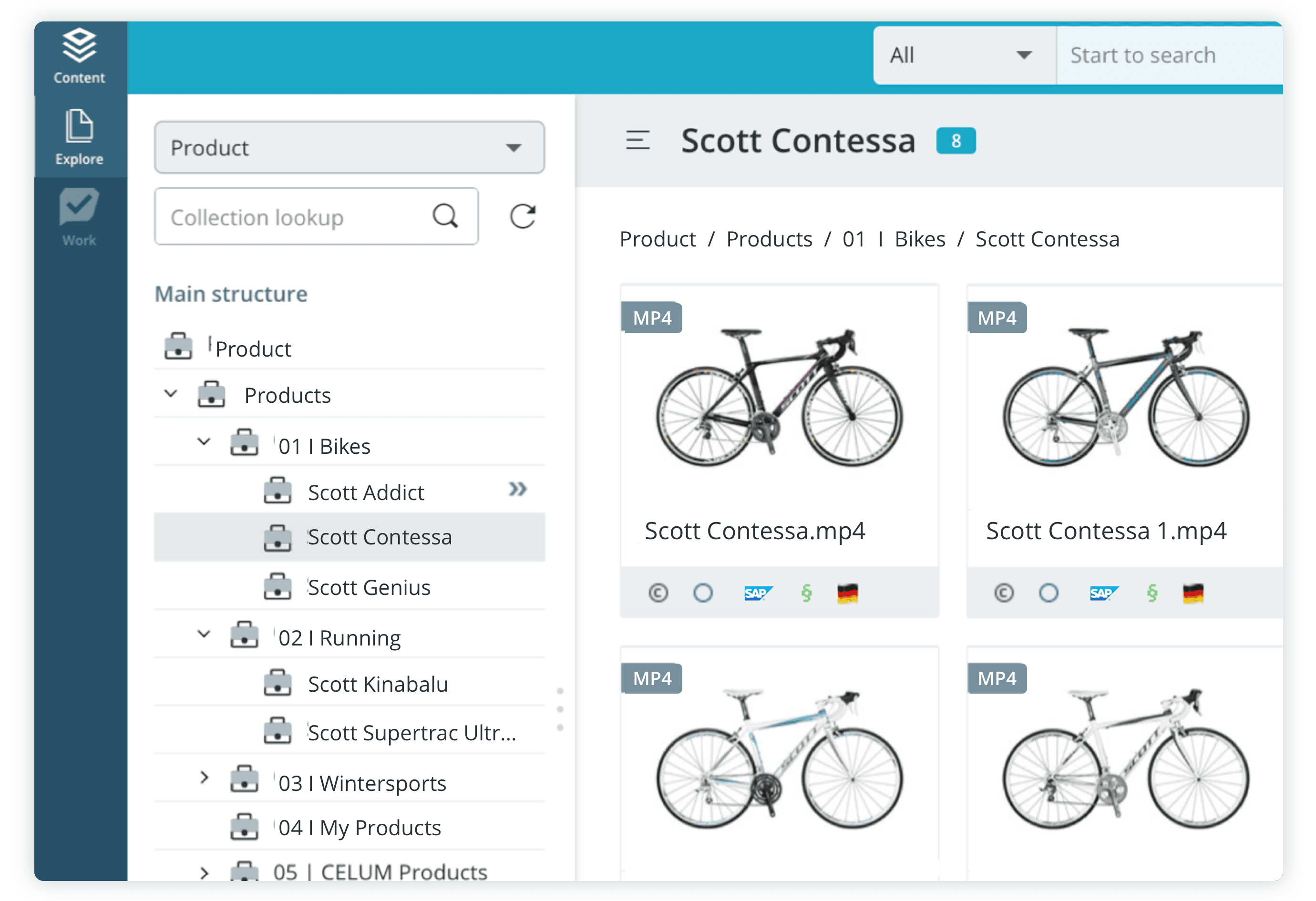Click the Start to search field
Image resolution: width=1316 pixels, height=901 pixels.
tap(1169, 55)
